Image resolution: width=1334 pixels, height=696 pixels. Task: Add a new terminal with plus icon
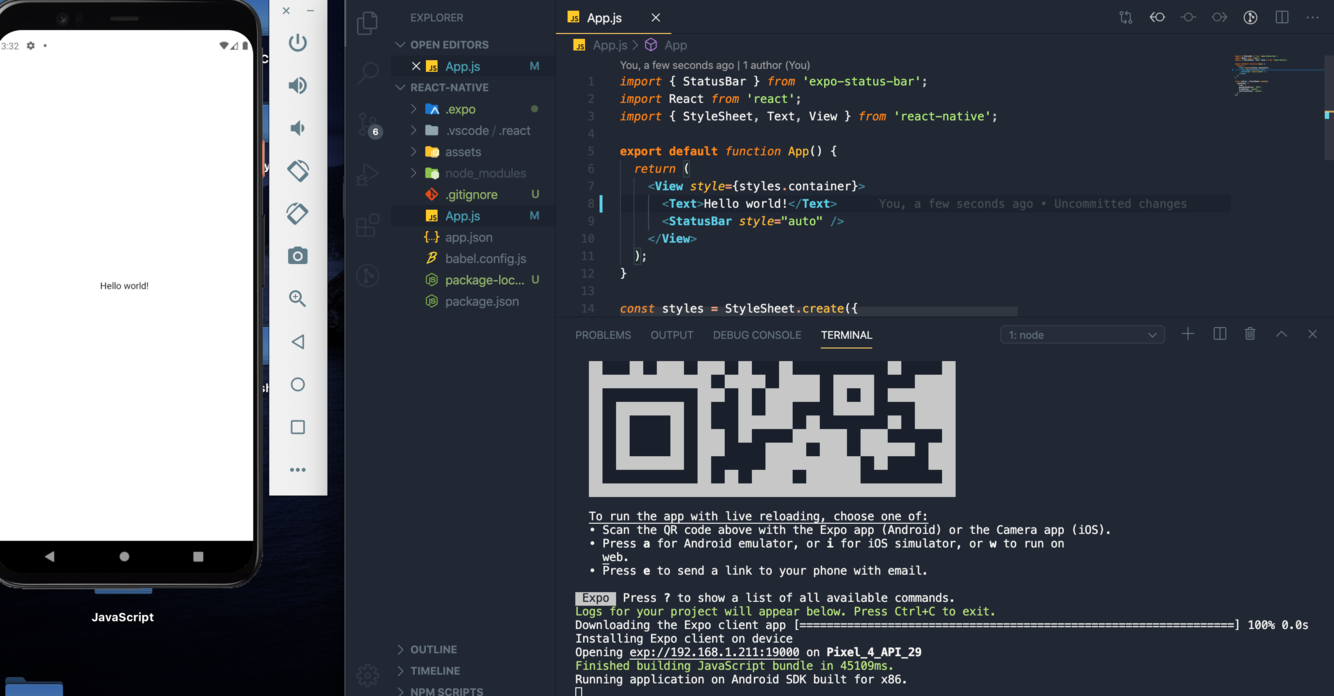[x=1188, y=334]
